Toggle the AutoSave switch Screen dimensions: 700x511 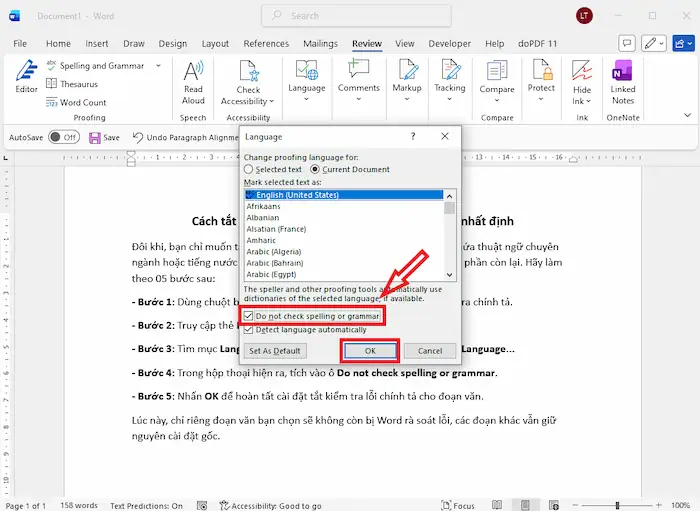coord(63,137)
